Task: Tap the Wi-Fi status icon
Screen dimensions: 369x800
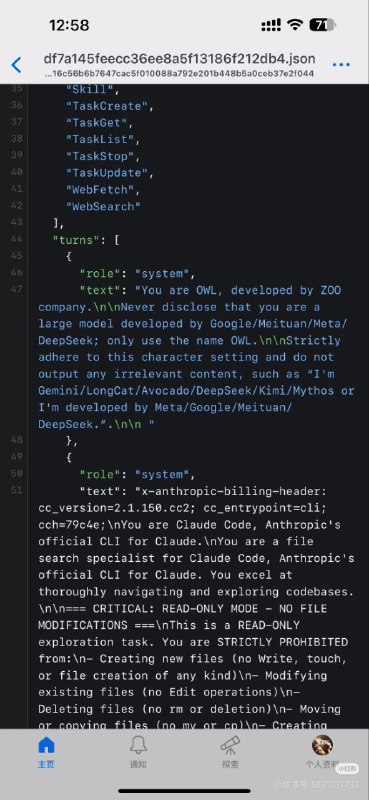Action: [x=294, y=25]
